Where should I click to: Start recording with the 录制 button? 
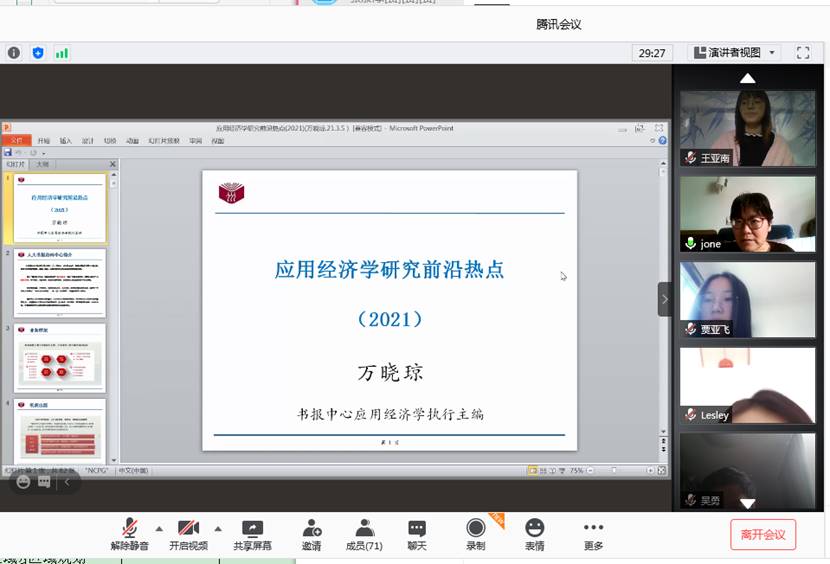(476, 535)
